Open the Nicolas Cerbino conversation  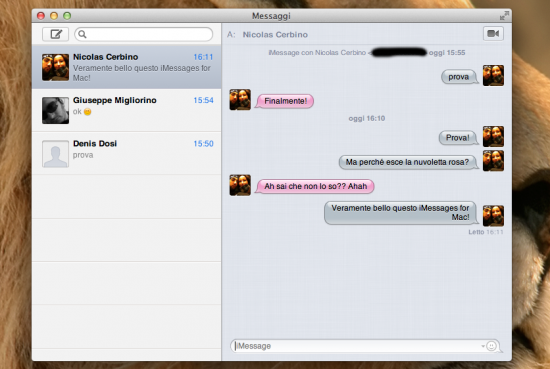click(x=126, y=67)
